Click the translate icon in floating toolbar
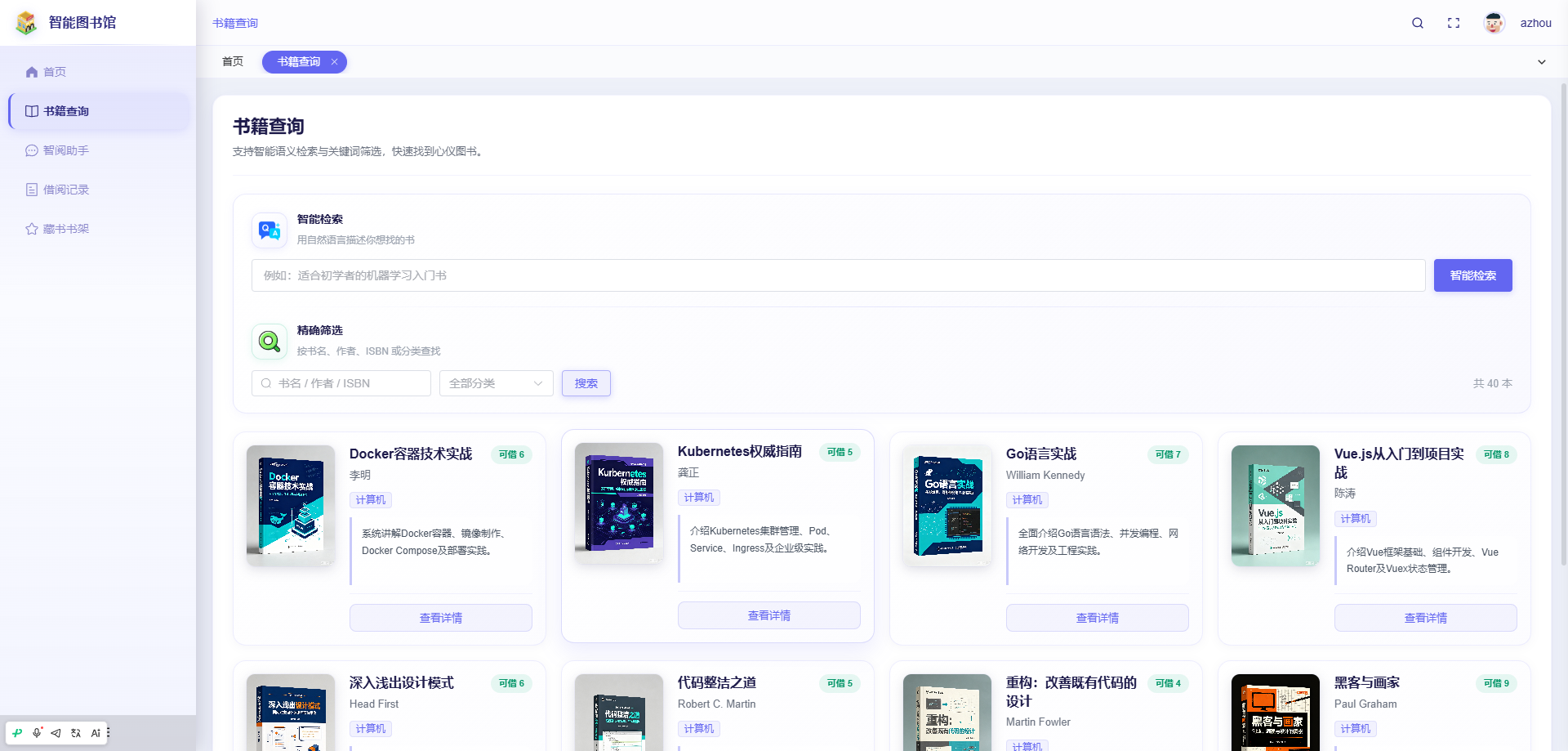This screenshot has width=1568, height=751. coord(76,733)
